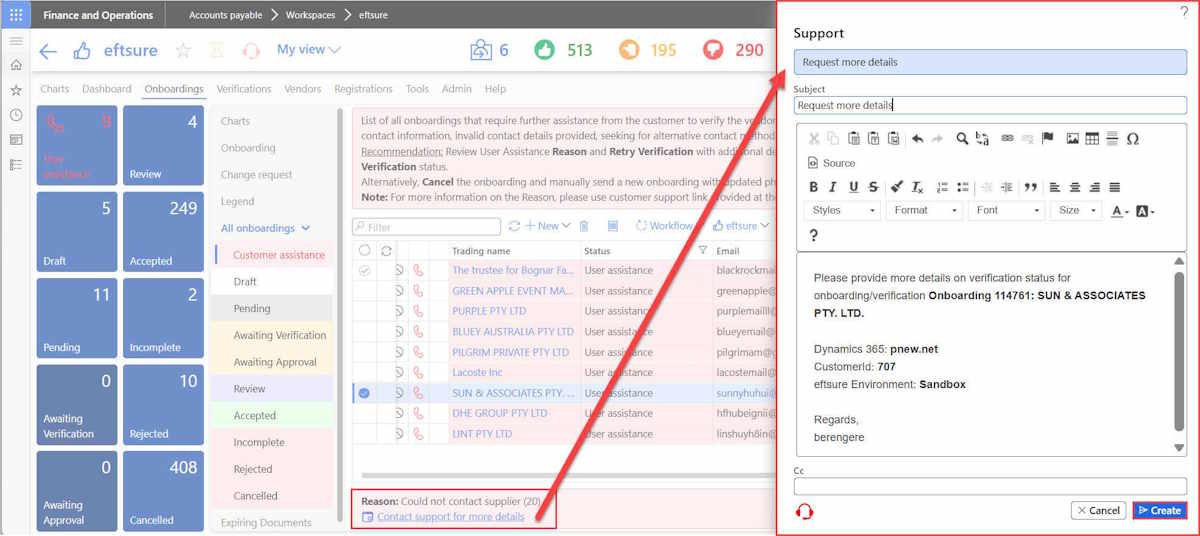
Task: Open text color picker A
Action: pos(1120,211)
